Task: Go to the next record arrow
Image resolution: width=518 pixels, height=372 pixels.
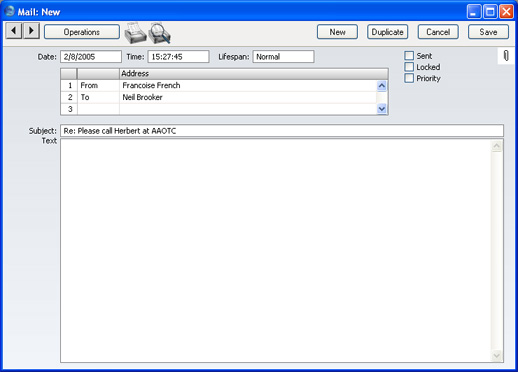Action: click(x=31, y=31)
